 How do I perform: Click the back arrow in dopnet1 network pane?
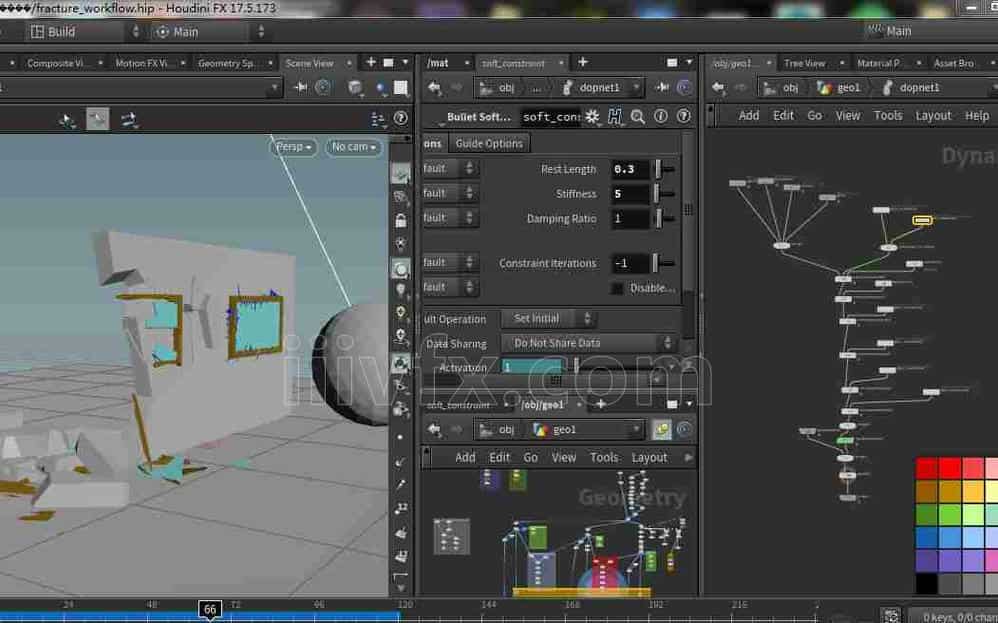[718, 88]
